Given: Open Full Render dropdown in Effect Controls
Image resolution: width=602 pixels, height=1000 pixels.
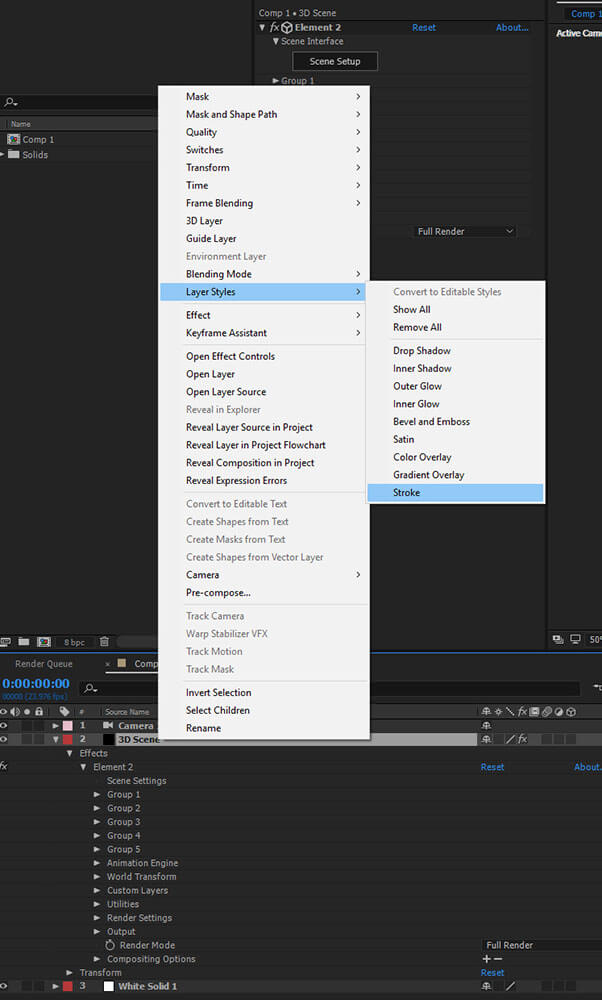Looking at the screenshot, I should point(464,232).
